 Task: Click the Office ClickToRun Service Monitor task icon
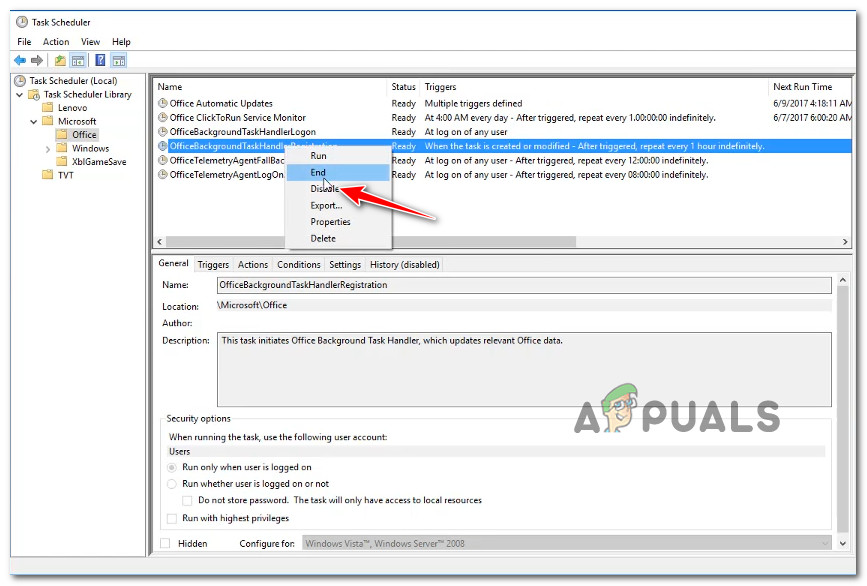coord(163,117)
